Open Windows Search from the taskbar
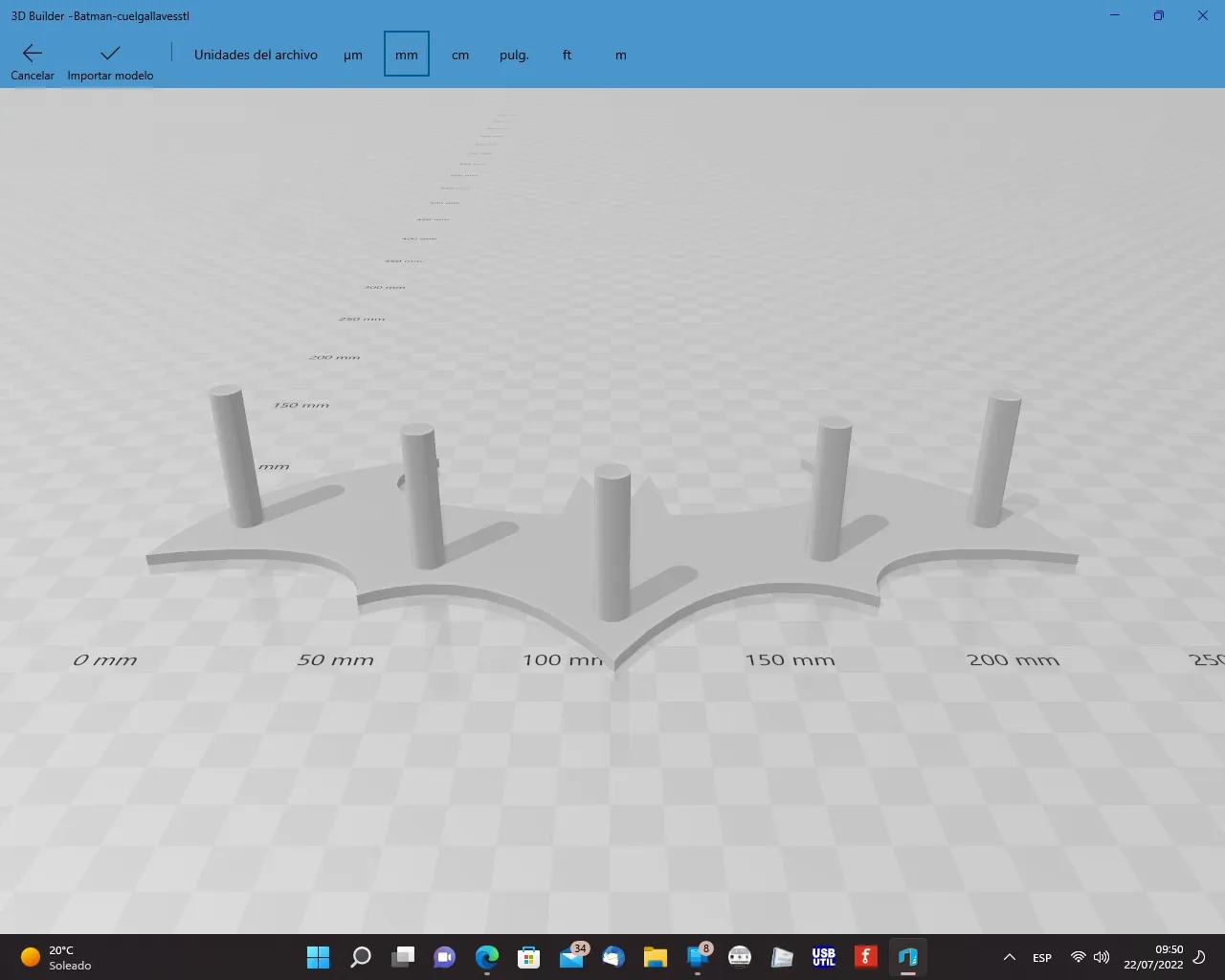 pyautogui.click(x=361, y=957)
